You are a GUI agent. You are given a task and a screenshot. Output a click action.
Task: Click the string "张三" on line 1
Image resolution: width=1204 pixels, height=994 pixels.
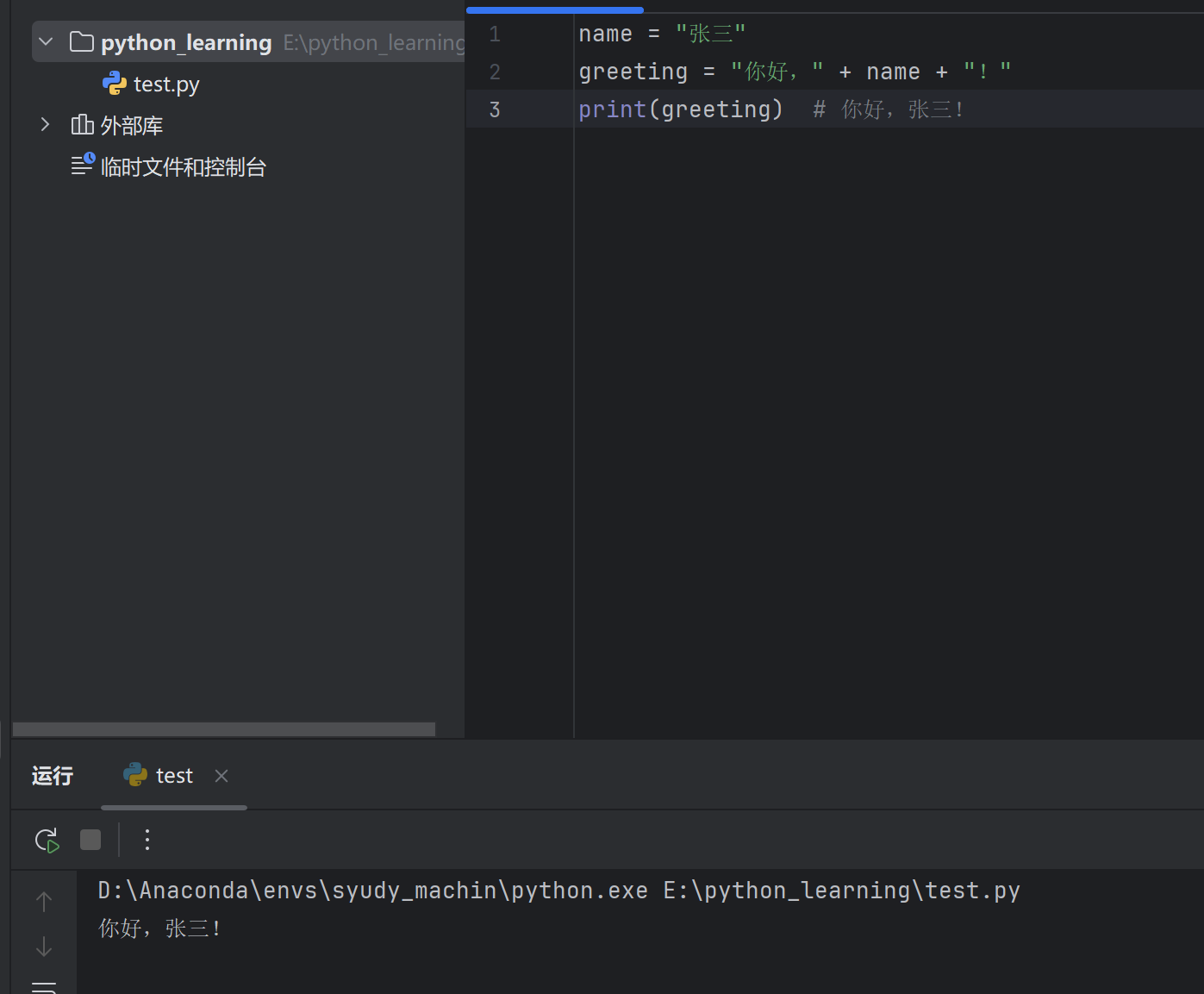pyautogui.click(x=710, y=34)
